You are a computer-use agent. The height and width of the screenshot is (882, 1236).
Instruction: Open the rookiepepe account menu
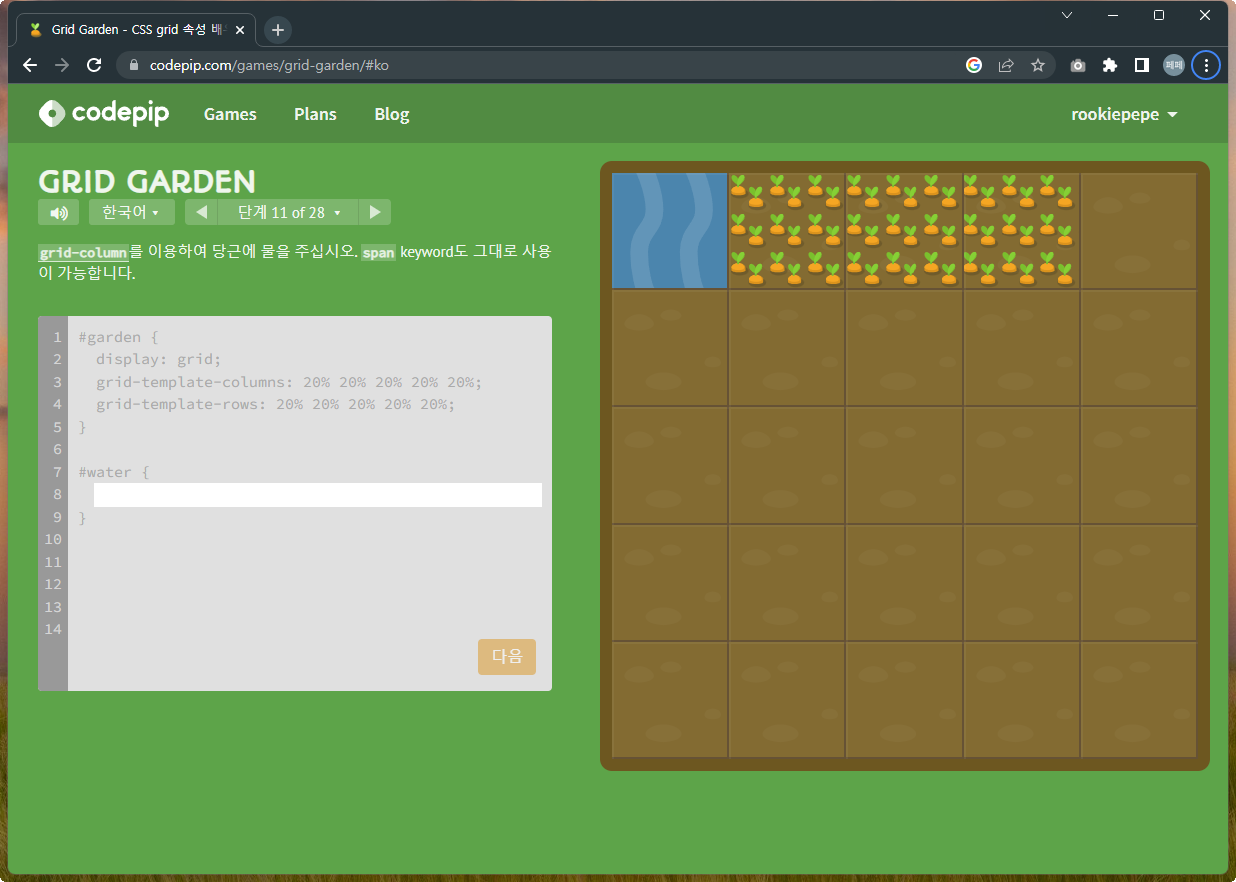pos(1124,114)
